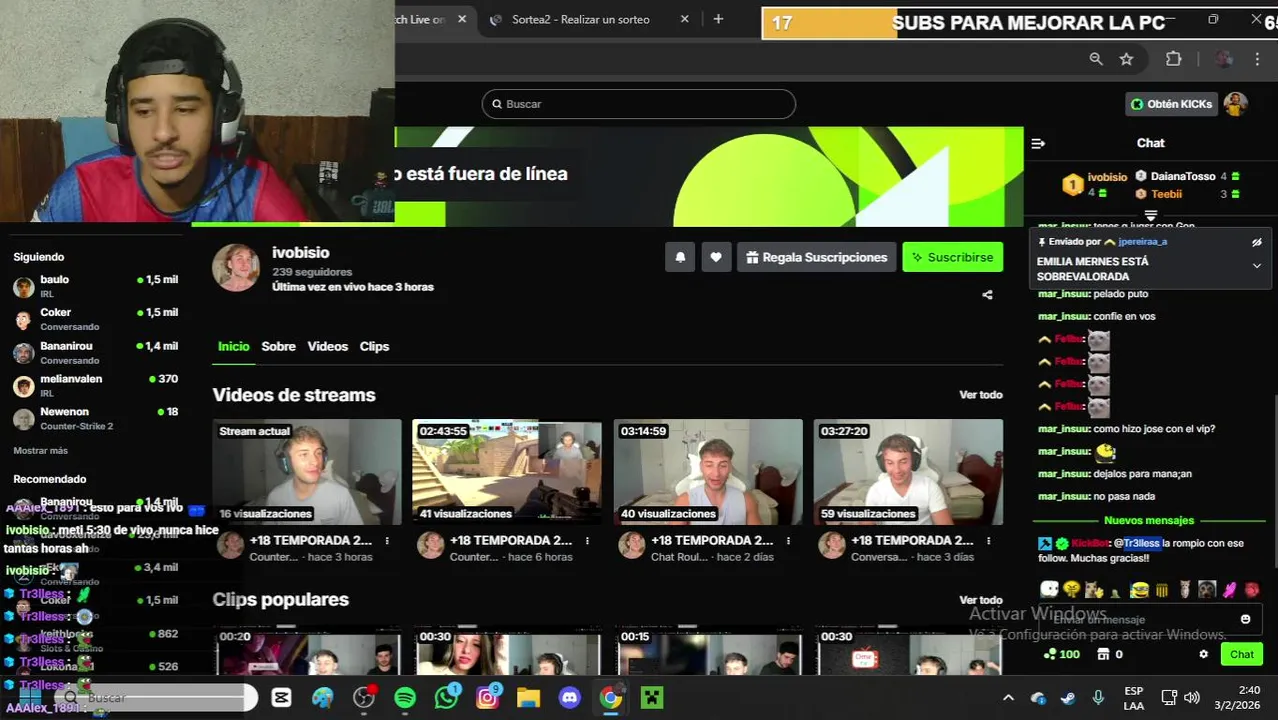The width and height of the screenshot is (1278, 720).
Task: Open CapCut icon in taskbar
Action: (x=282, y=698)
